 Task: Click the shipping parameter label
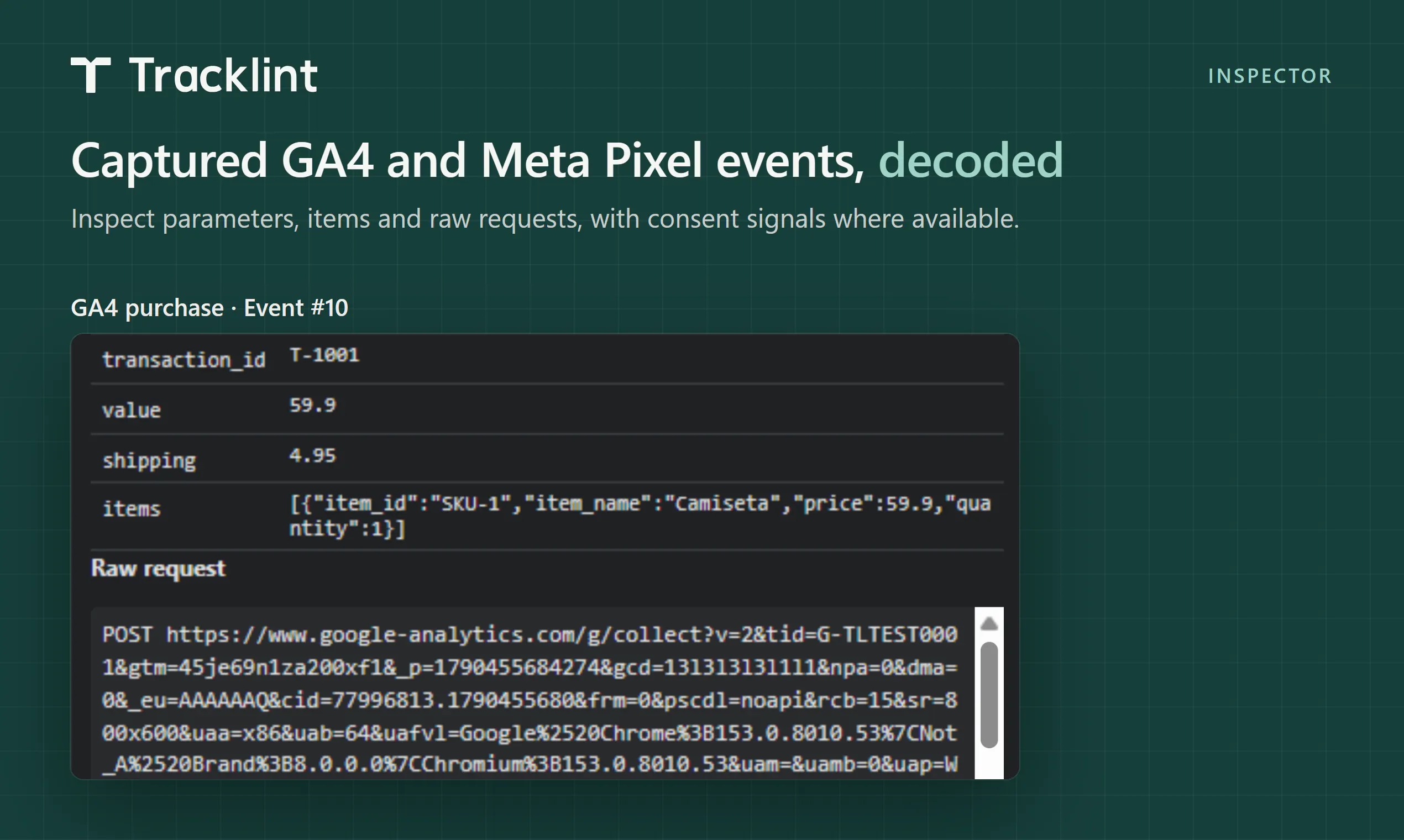[x=149, y=461]
